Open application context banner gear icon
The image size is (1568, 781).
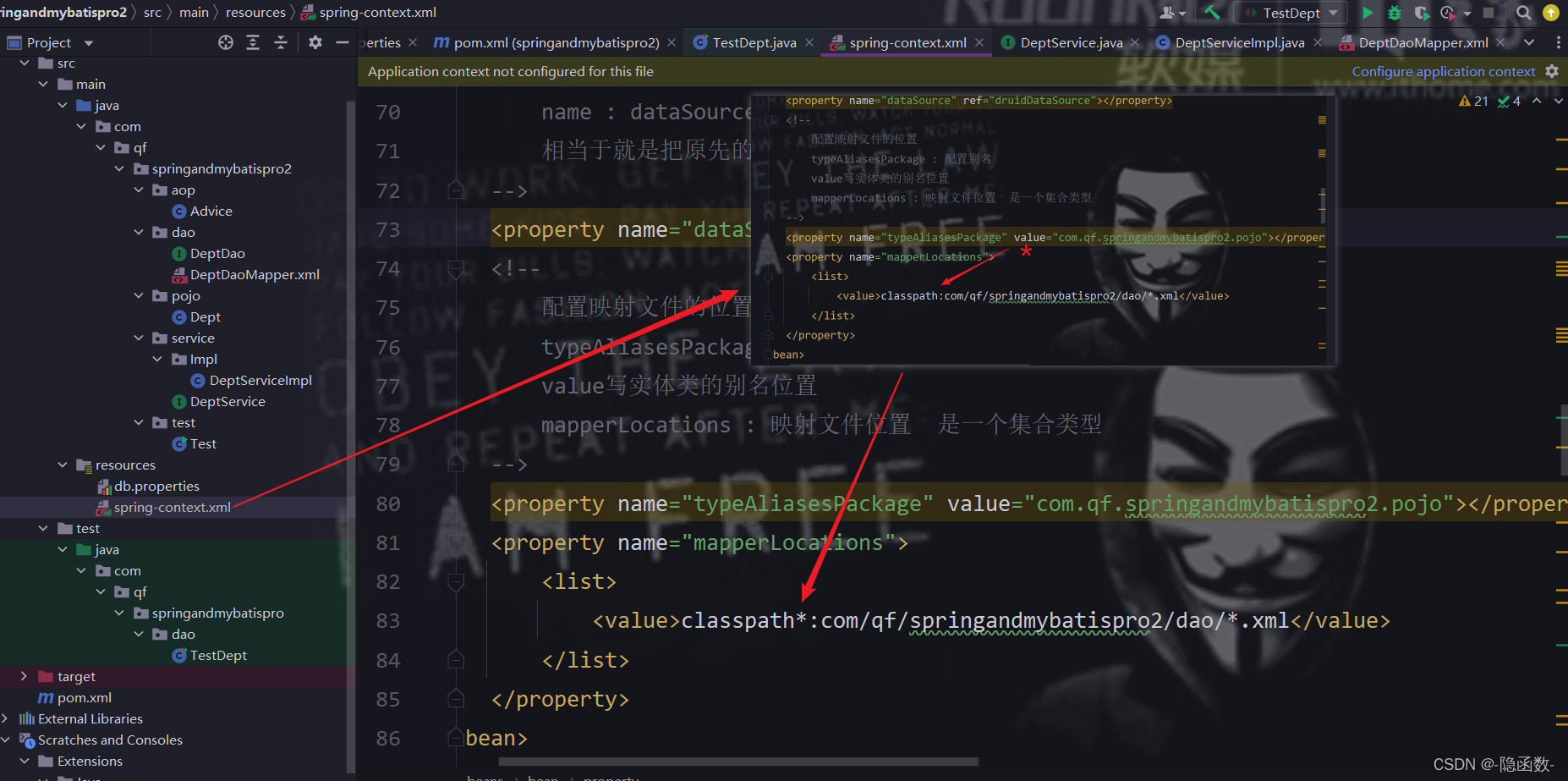[1552, 72]
